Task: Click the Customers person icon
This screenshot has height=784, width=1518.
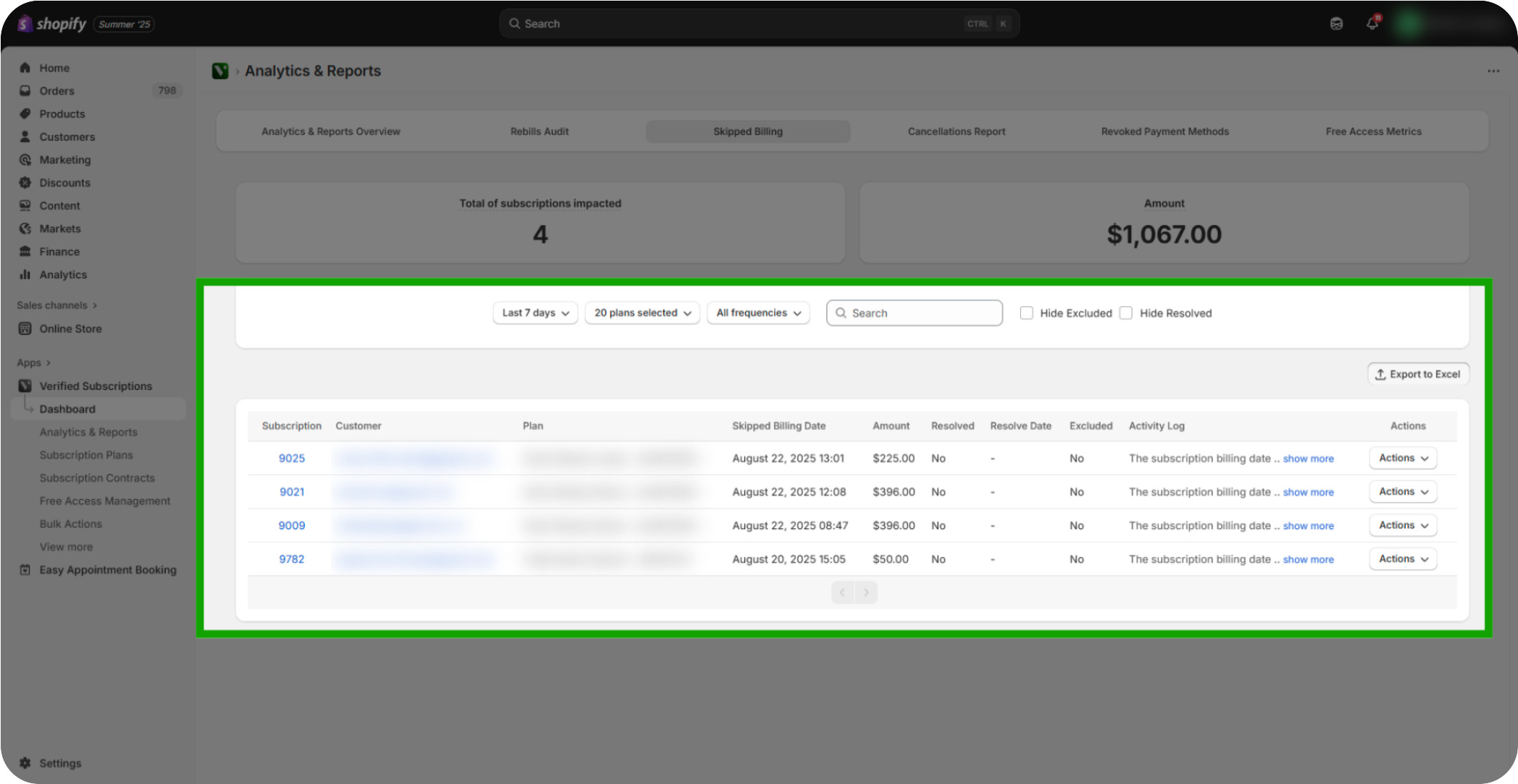Action: [25, 136]
